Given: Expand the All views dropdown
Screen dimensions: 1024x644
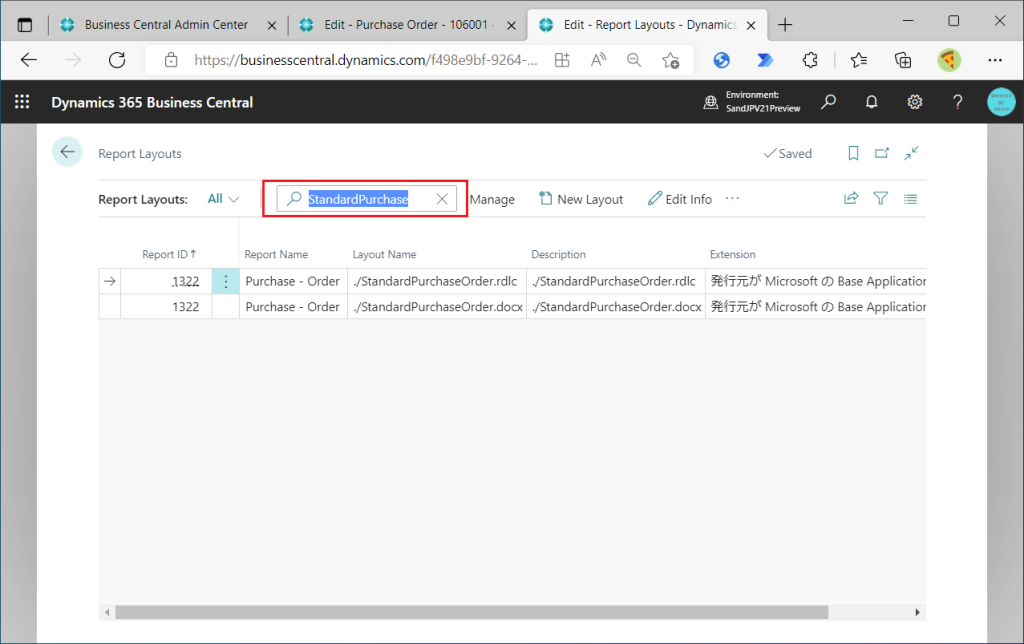Looking at the screenshot, I should pos(223,199).
